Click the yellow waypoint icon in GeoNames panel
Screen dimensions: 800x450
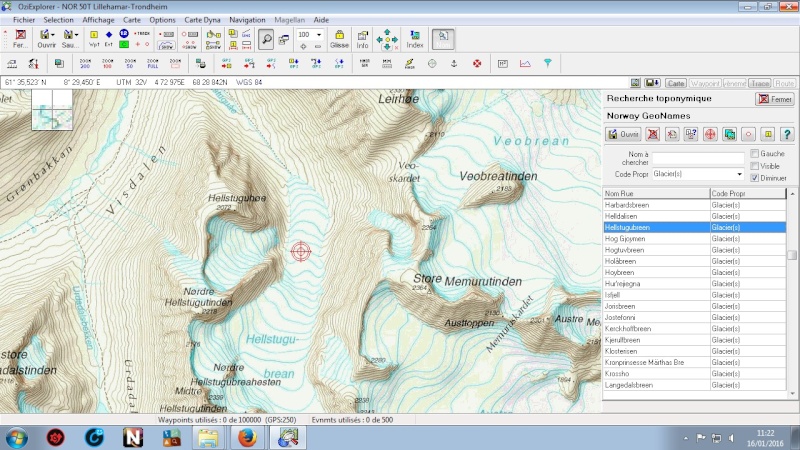768,134
